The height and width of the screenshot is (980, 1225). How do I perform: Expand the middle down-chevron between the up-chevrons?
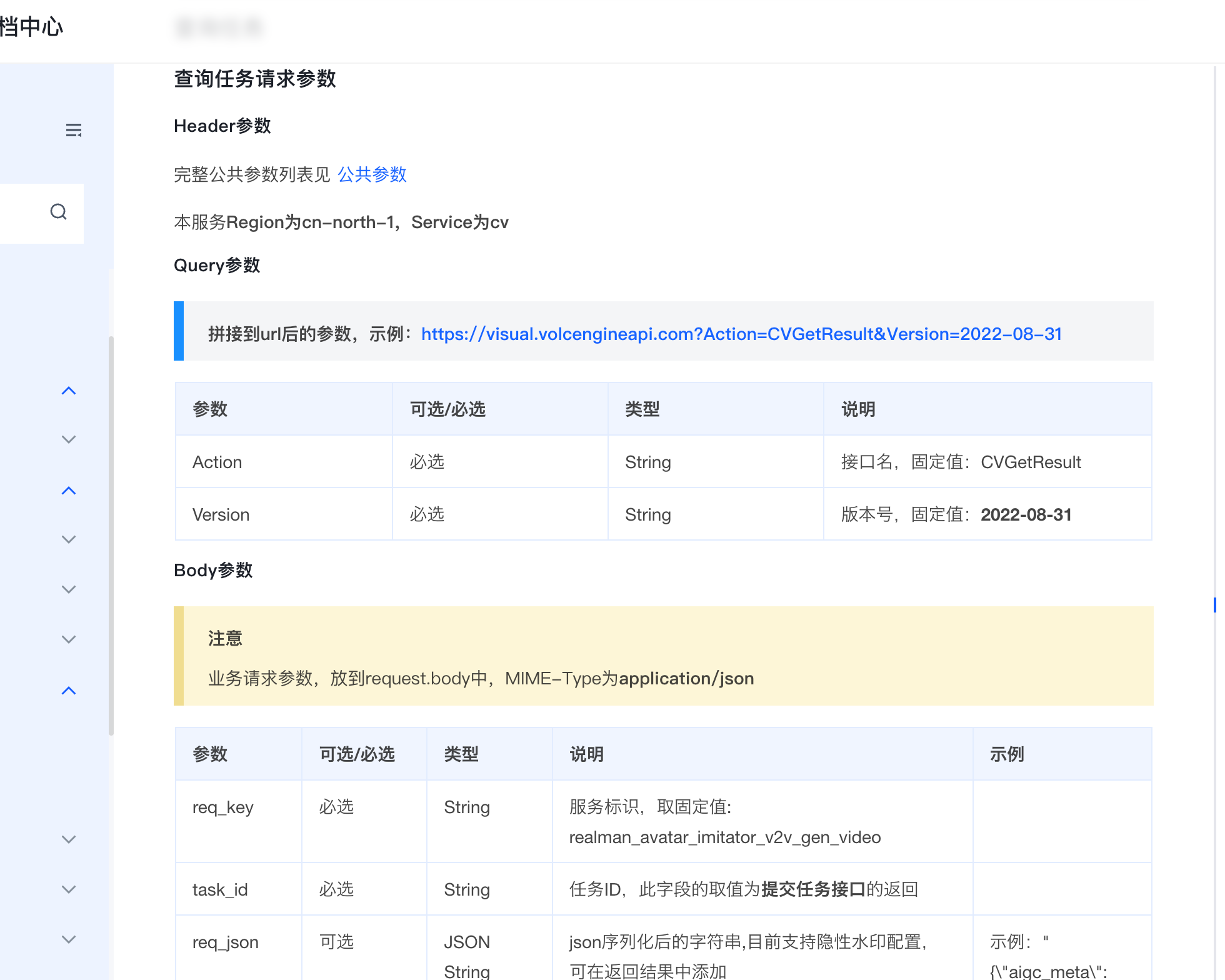coord(69,589)
